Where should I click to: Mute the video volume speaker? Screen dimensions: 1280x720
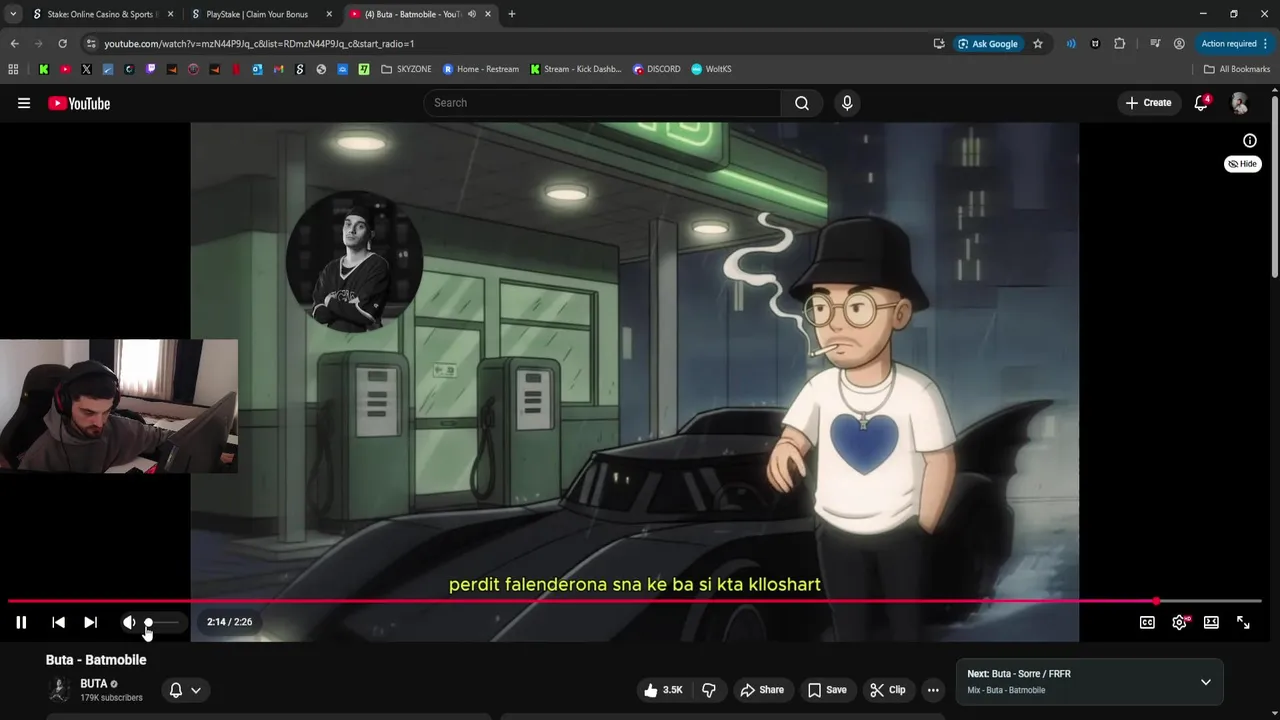[129, 622]
